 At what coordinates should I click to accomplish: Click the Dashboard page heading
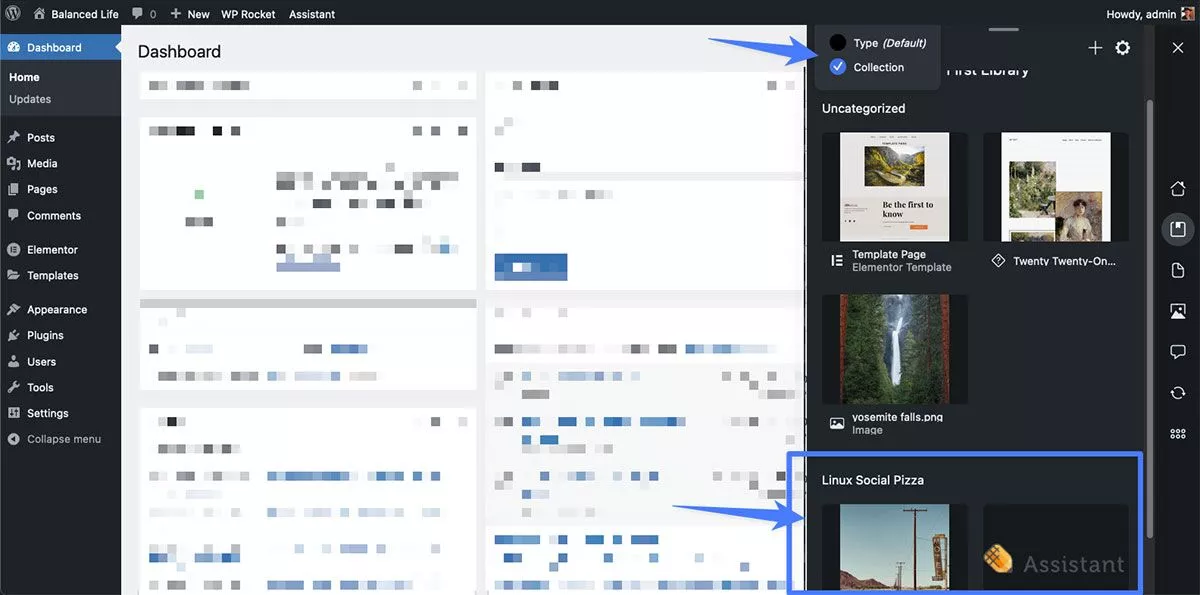click(x=179, y=51)
